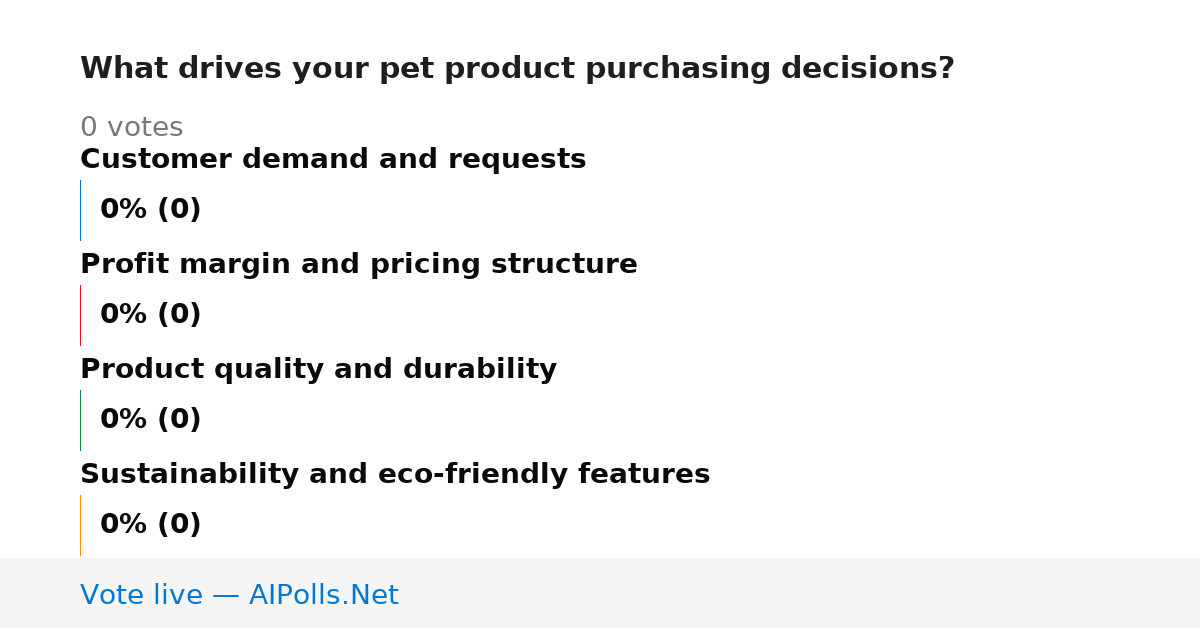Choose Product quality and durability option
This screenshot has height=628, width=1200.
(x=318, y=369)
